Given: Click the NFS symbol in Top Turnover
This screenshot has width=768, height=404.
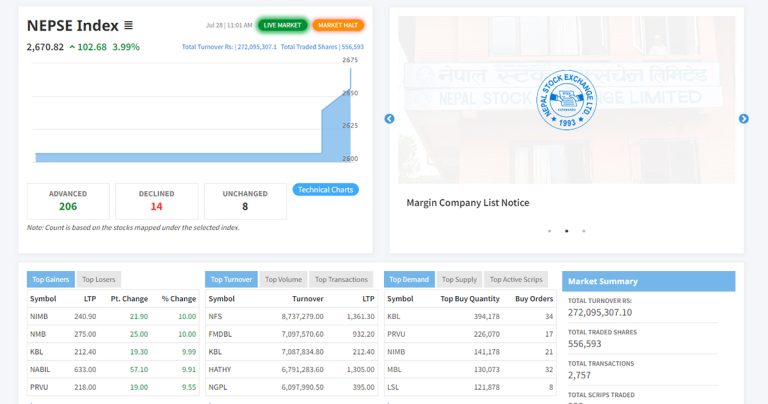Looking at the screenshot, I should click(216, 316).
